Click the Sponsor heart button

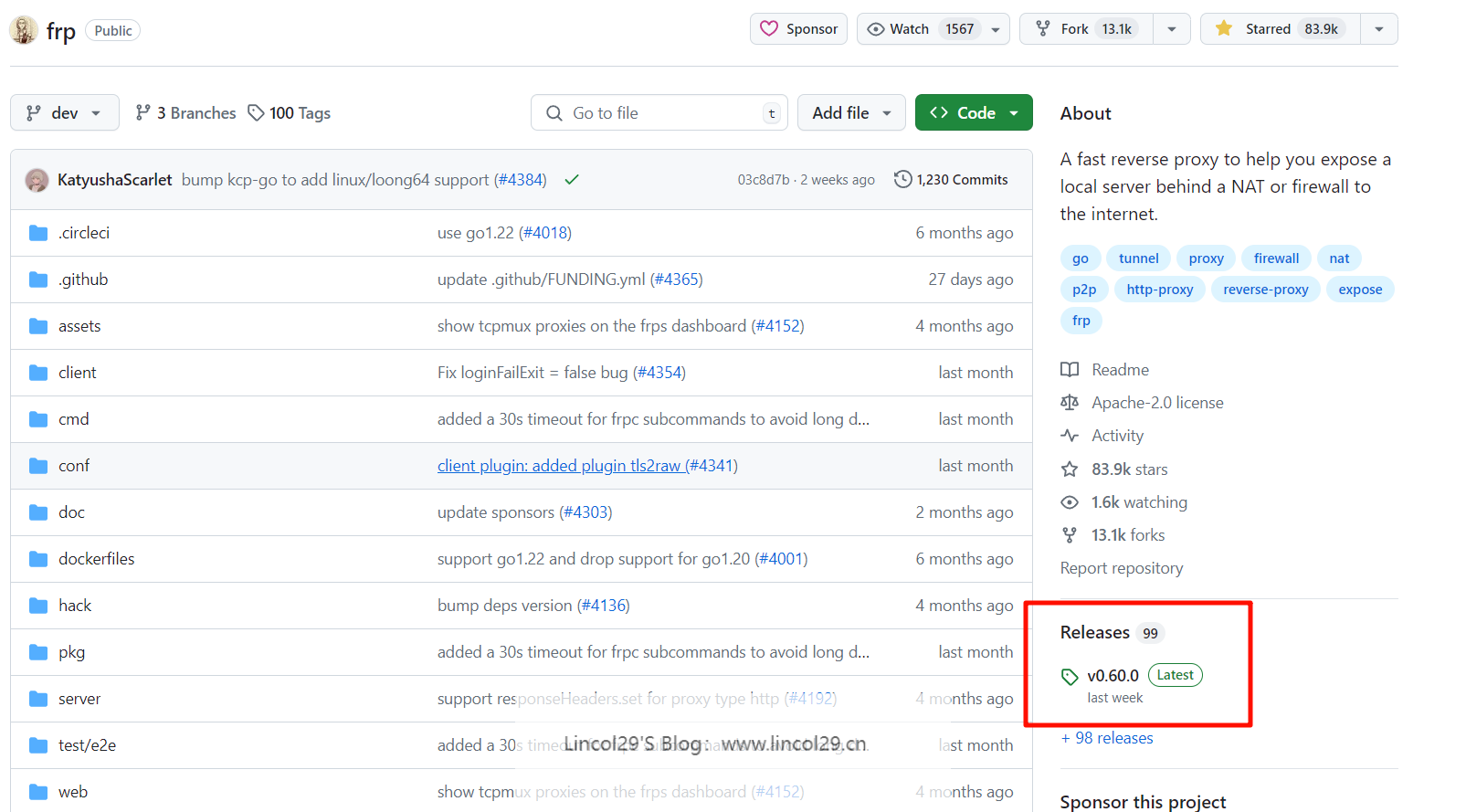(798, 29)
